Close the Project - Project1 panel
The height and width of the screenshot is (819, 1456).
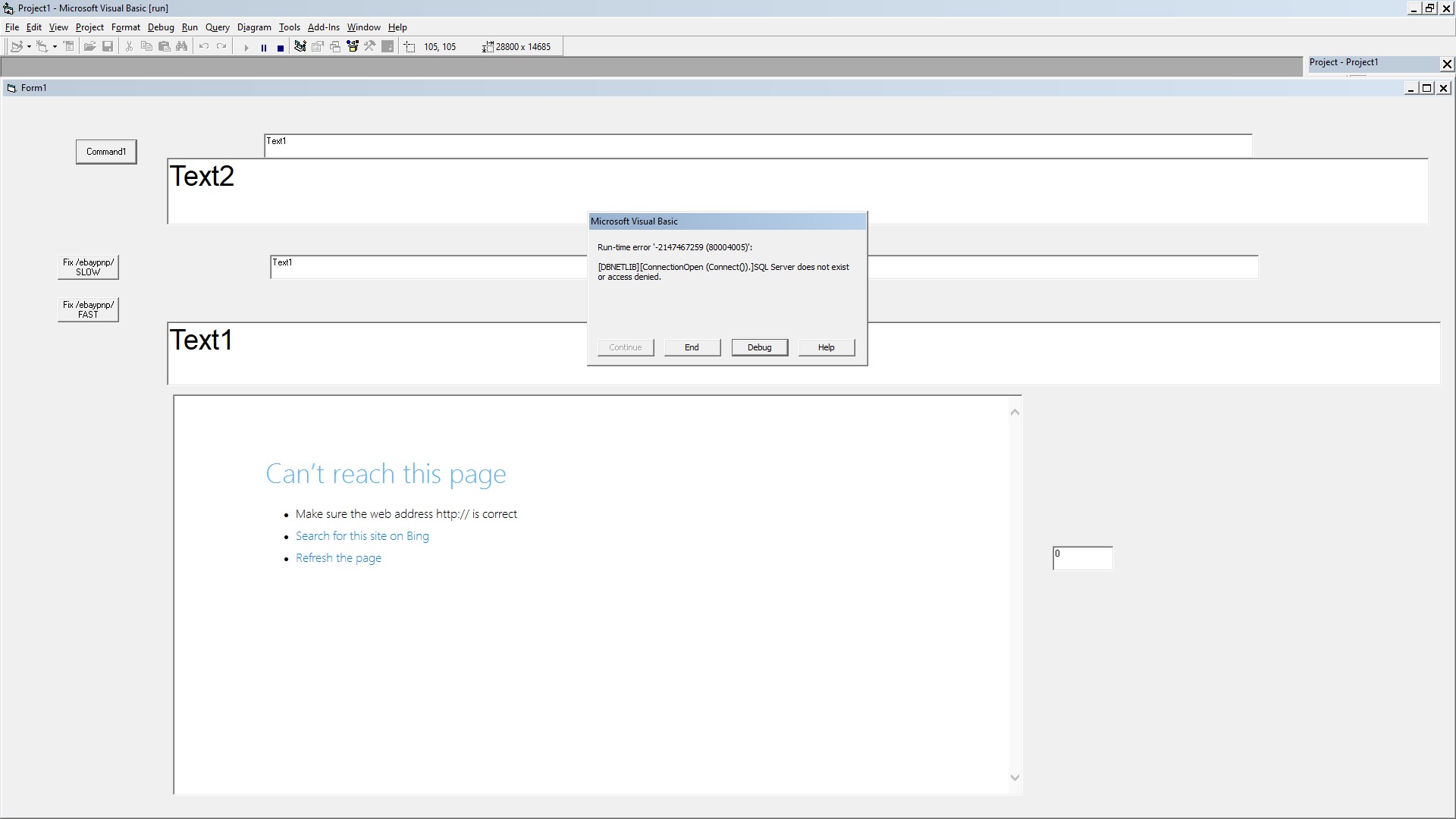tap(1447, 64)
